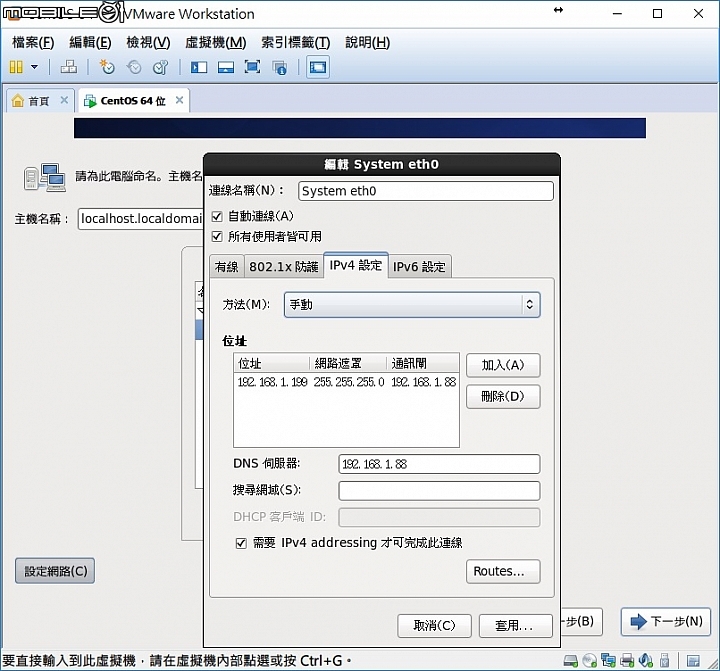Open the 編輯(E) menu

[90, 43]
